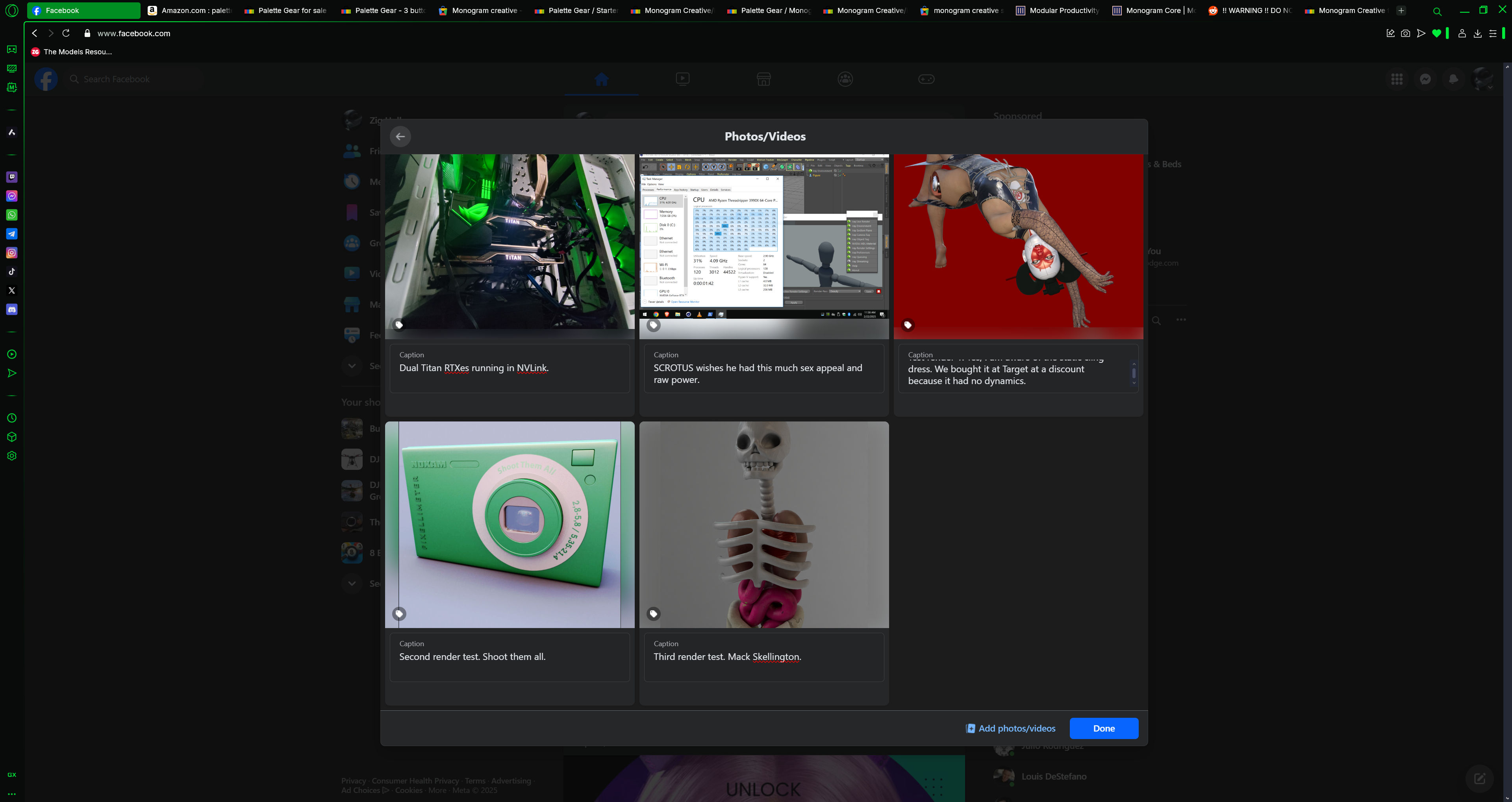
Task: Click the scrollbar in the third caption box
Action: [1134, 373]
